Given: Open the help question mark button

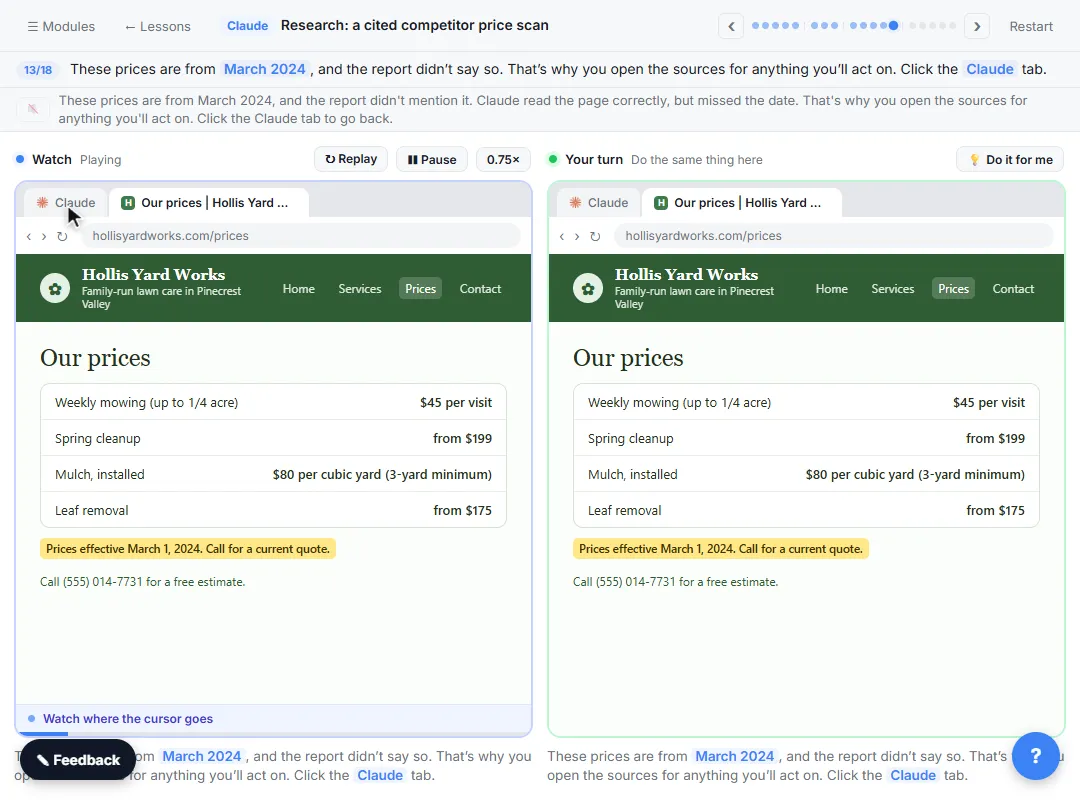Looking at the screenshot, I should (x=1035, y=756).
